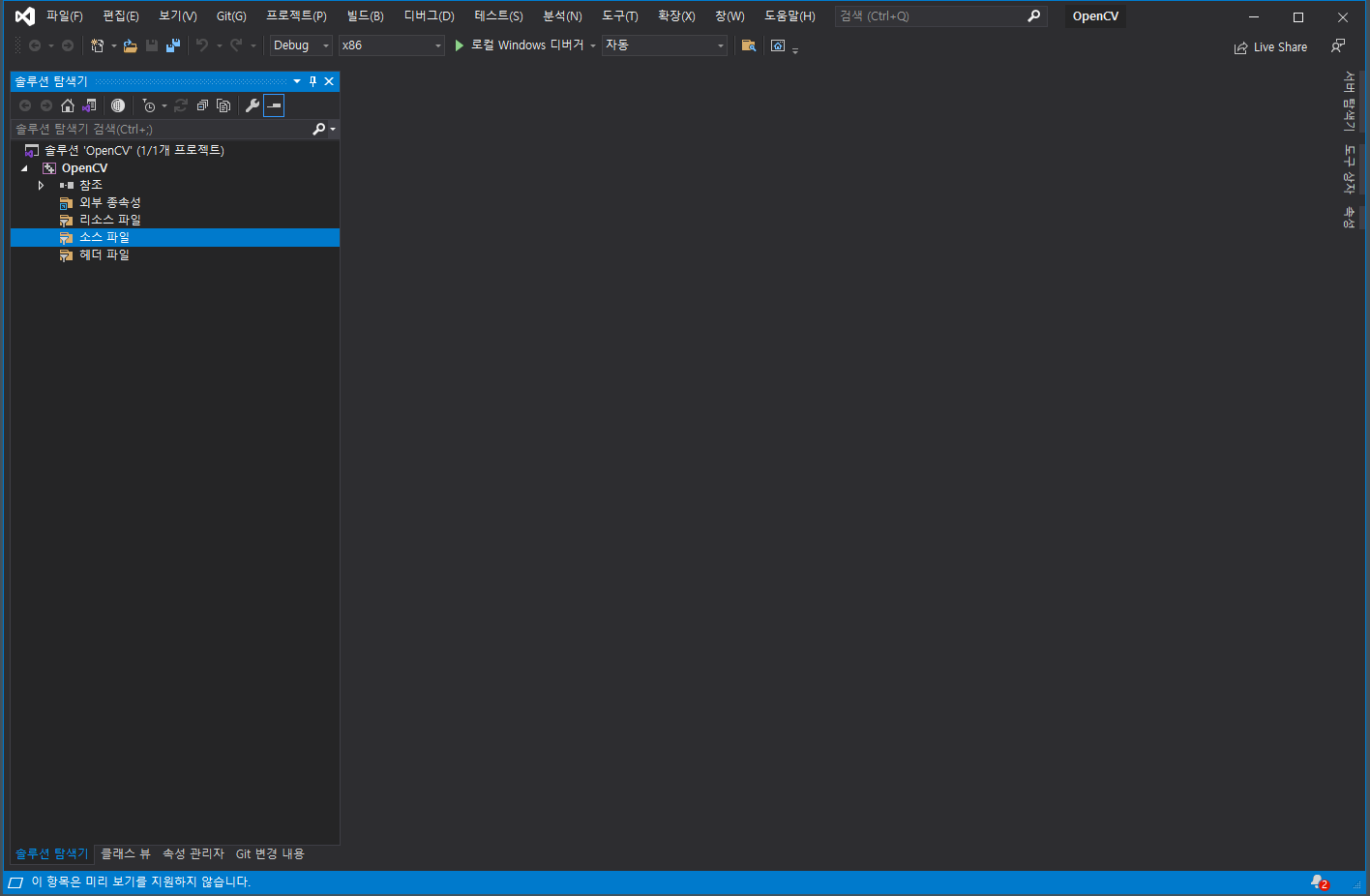Toggle the Preview Selected Items button
The height and width of the screenshot is (896, 1370).
click(274, 105)
